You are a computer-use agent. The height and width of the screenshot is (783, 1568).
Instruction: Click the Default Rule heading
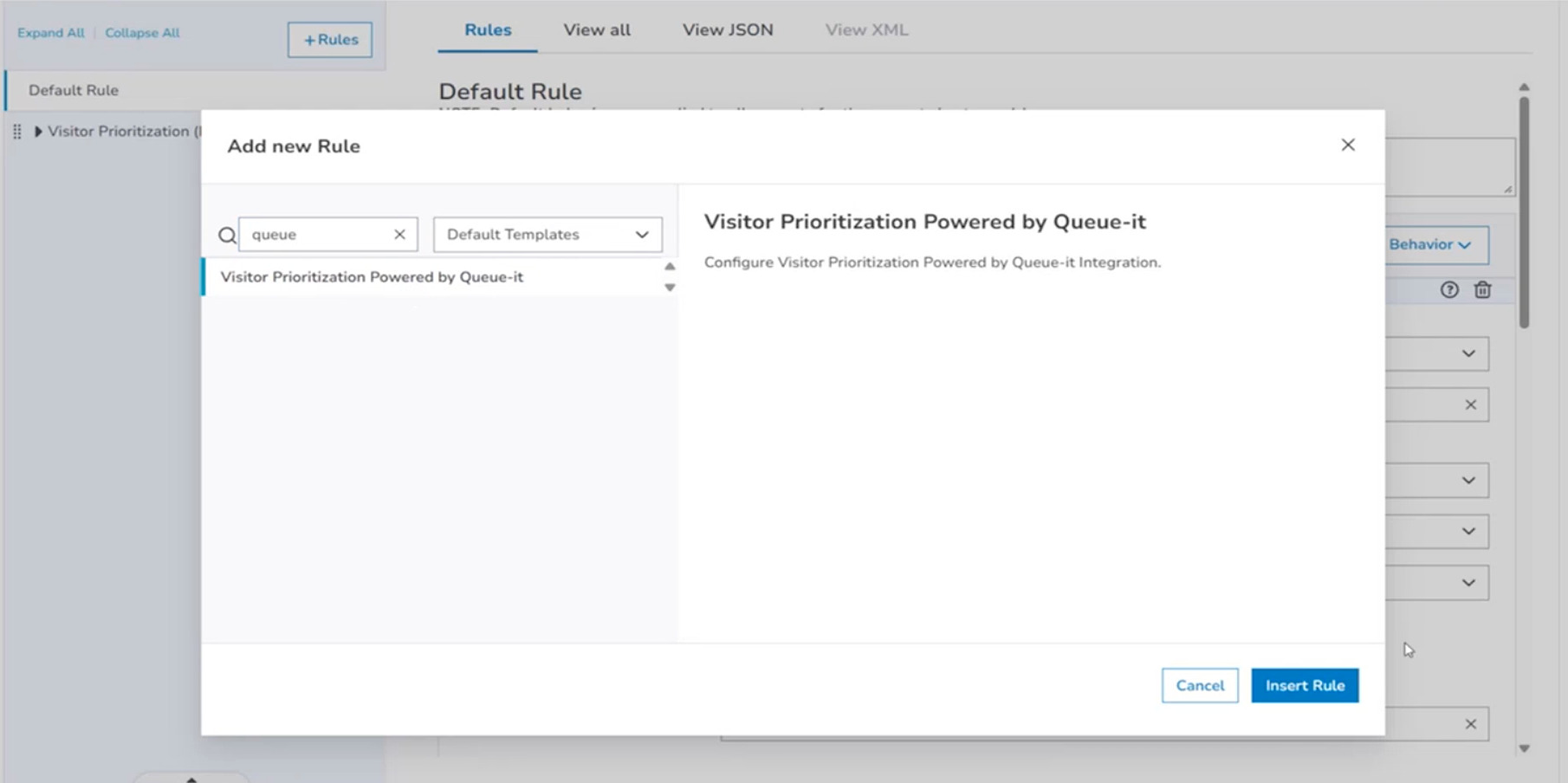510,92
